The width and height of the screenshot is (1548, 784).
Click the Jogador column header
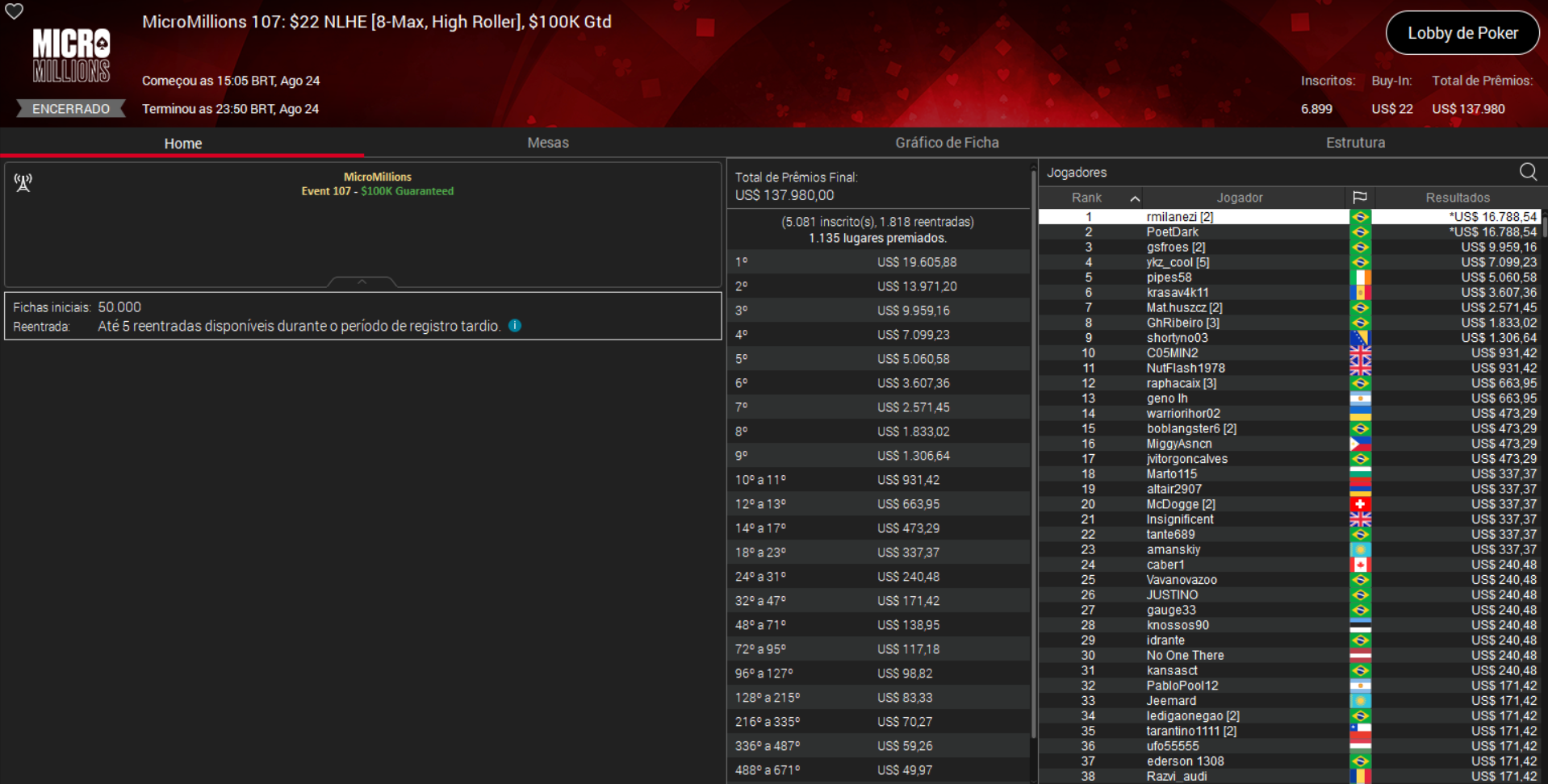click(x=1240, y=198)
